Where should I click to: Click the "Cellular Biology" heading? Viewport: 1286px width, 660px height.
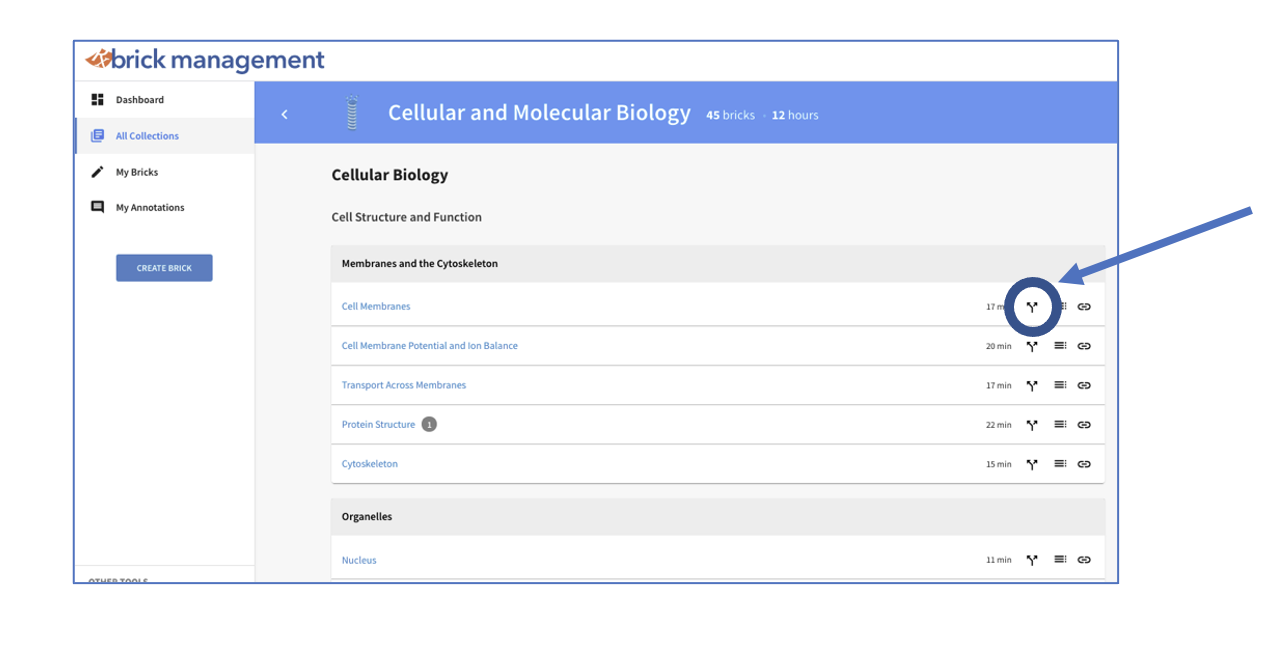(390, 175)
